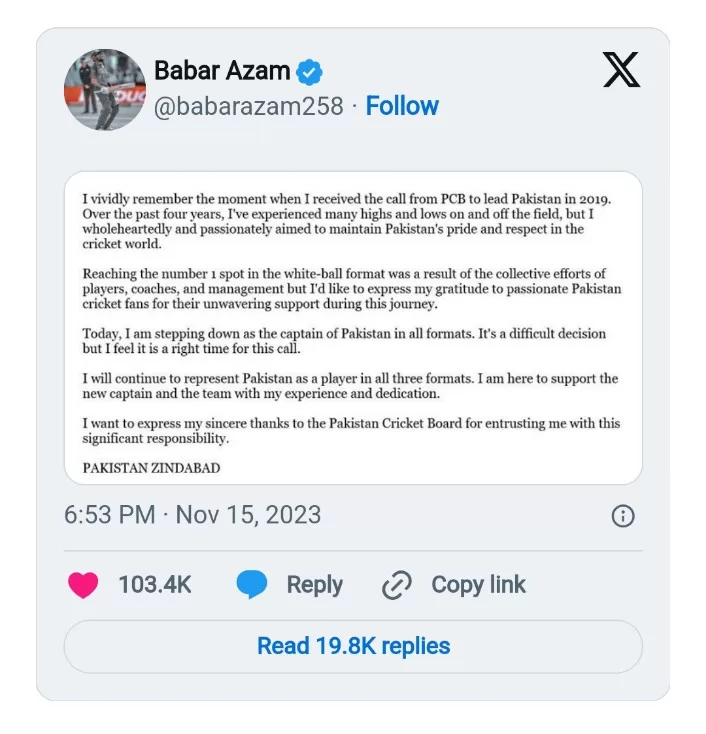
Task: Open Babar Azam's profile picture
Action: (x=105, y=89)
